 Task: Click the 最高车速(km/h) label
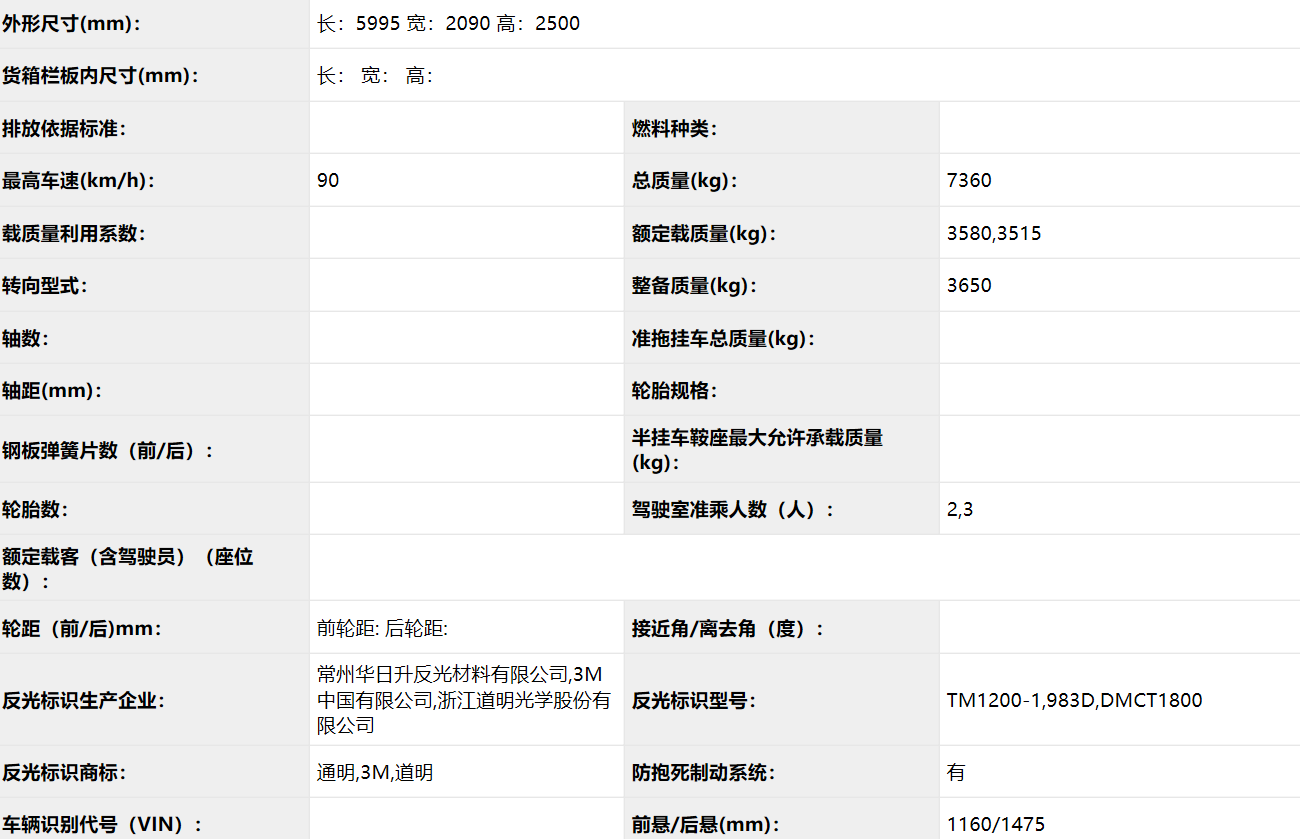tap(79, 181)
